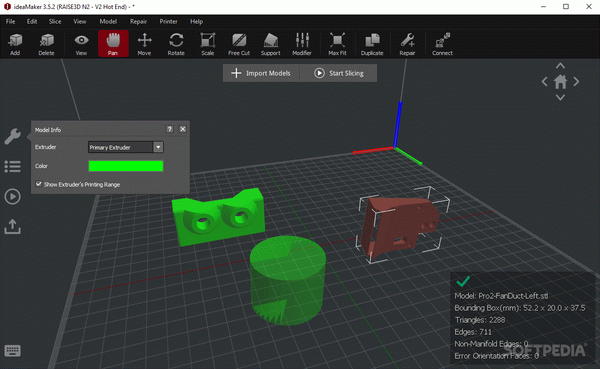600x369 pixels.
Task: Rotate the view up with top chevron arrow
Action: point(560,66)
